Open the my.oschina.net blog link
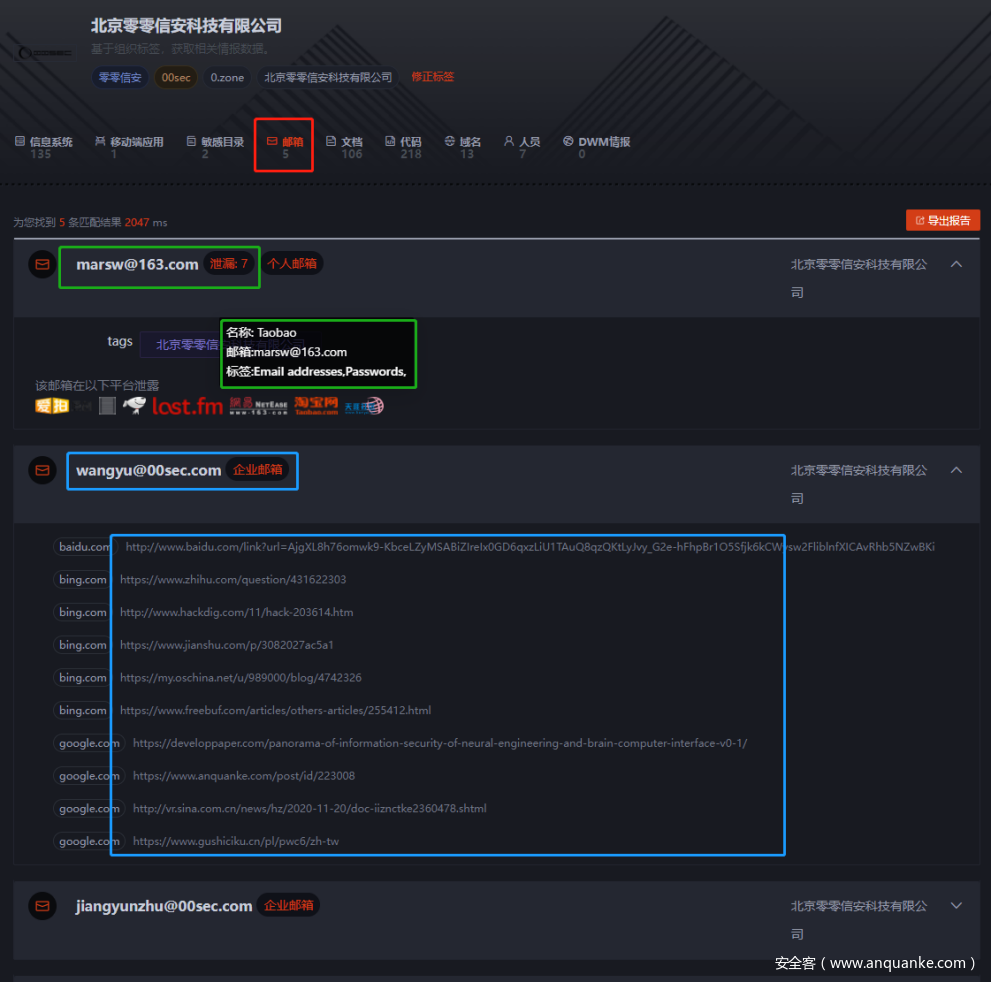 pos(241,678)
